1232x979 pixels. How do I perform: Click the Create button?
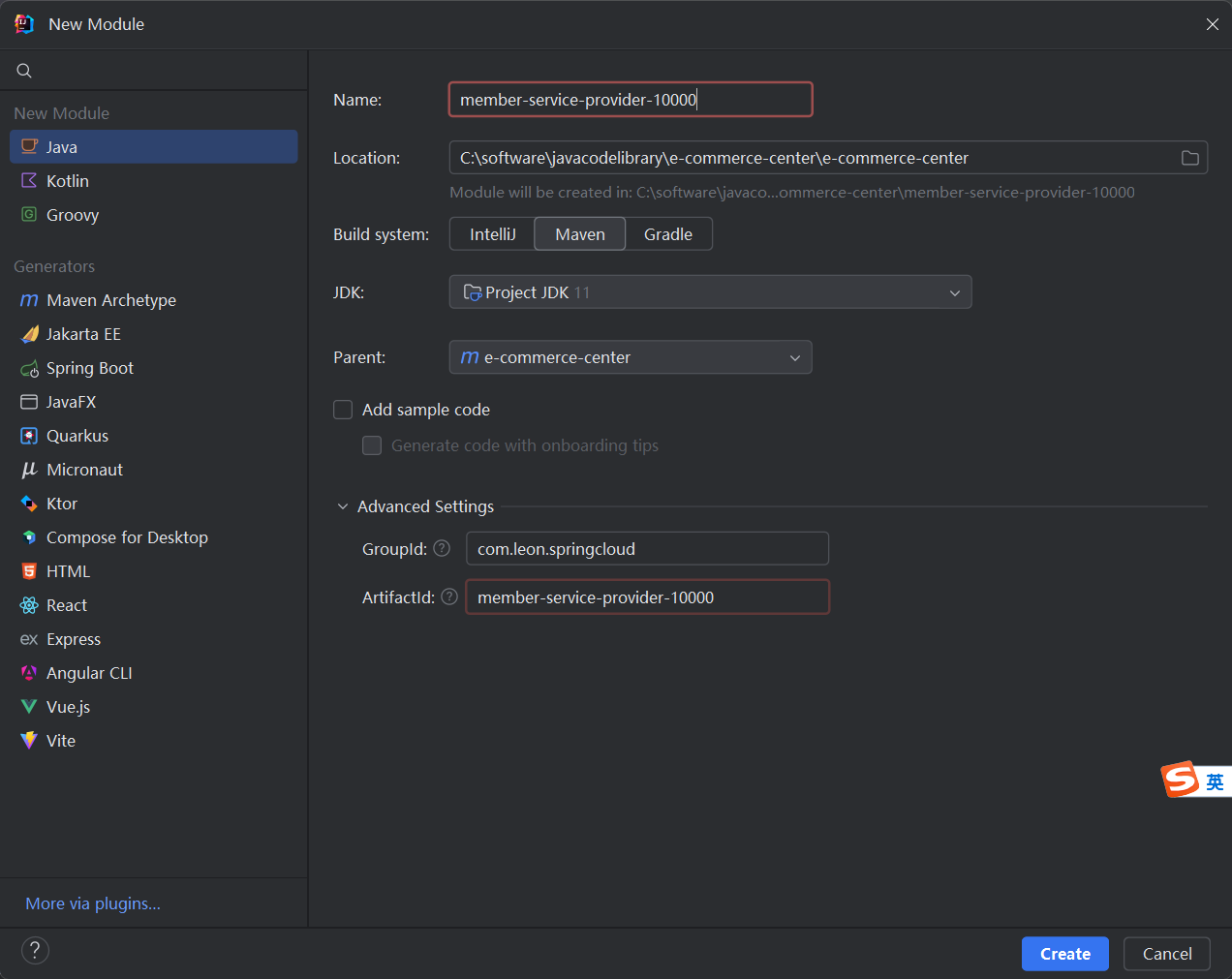coord(1064,954)
